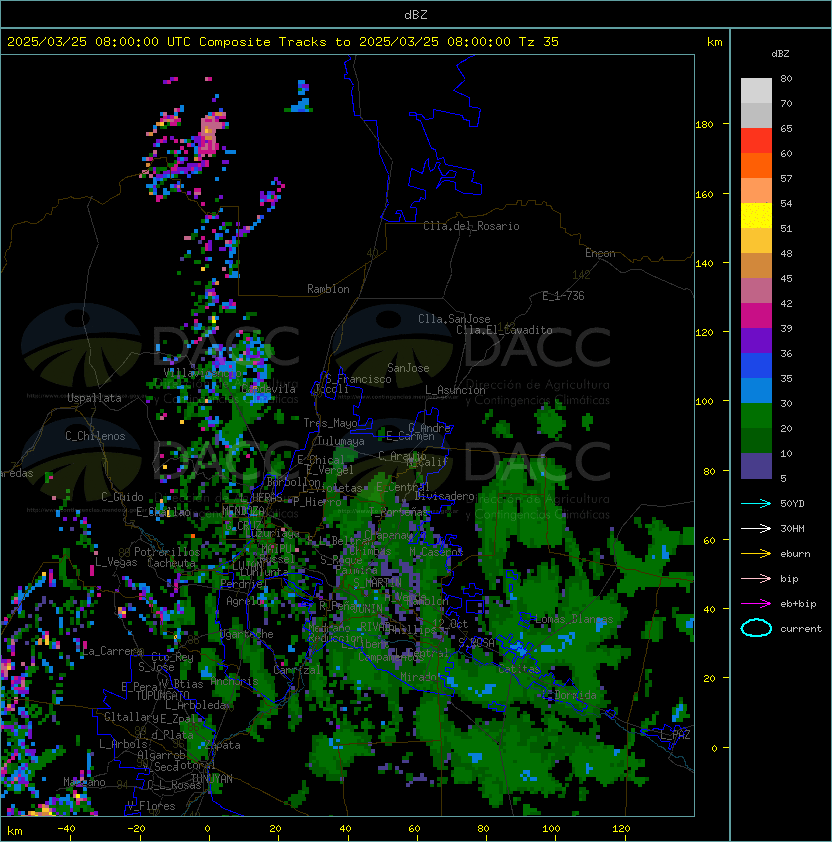This screenshot has width=832, height=842.
Task: Click the 'V_Flores' map label
Action: tap(151, 806)
